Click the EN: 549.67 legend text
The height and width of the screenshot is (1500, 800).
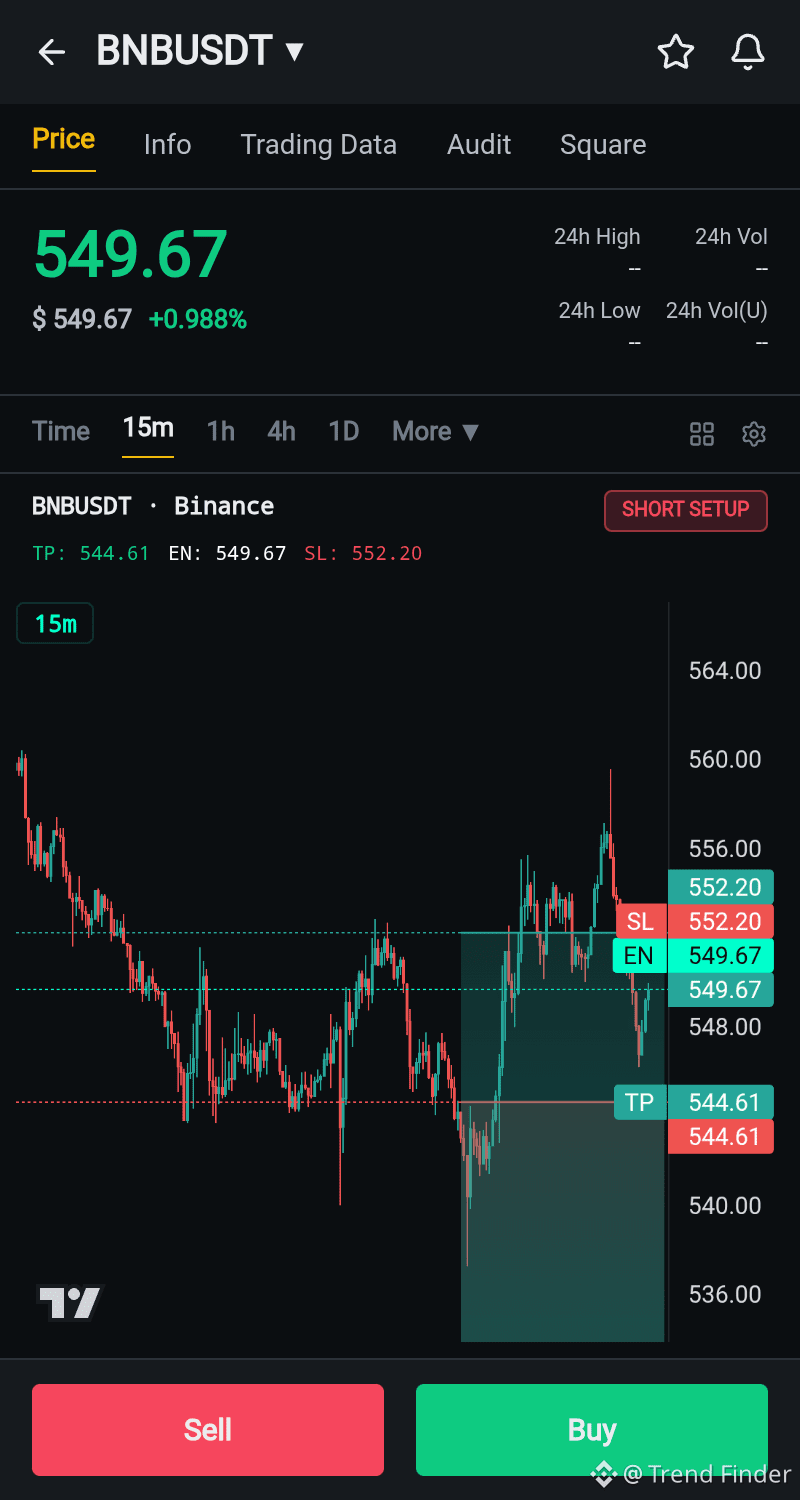tap(227, 553)
